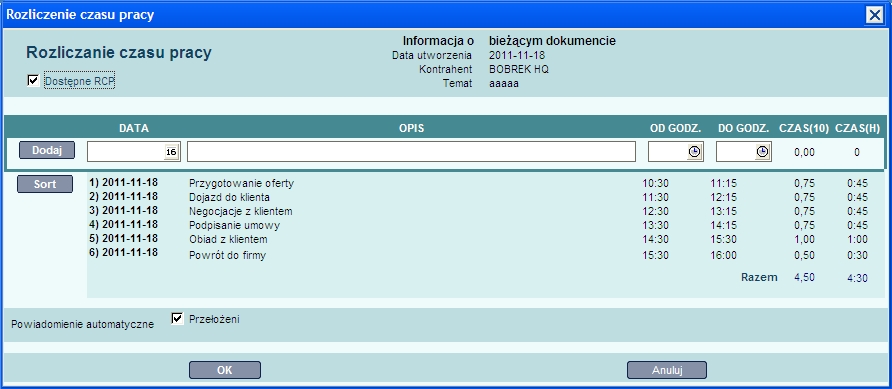892x389 pixels.
Task: Click end time '16:00'
Action: click(724, 255)
